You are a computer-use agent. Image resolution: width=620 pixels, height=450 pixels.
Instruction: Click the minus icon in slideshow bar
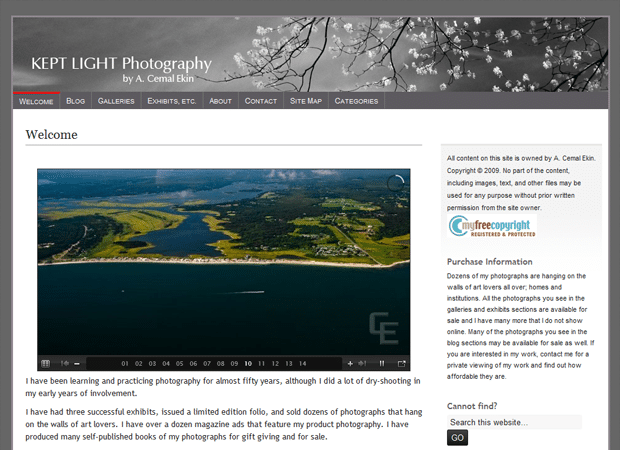77,363
